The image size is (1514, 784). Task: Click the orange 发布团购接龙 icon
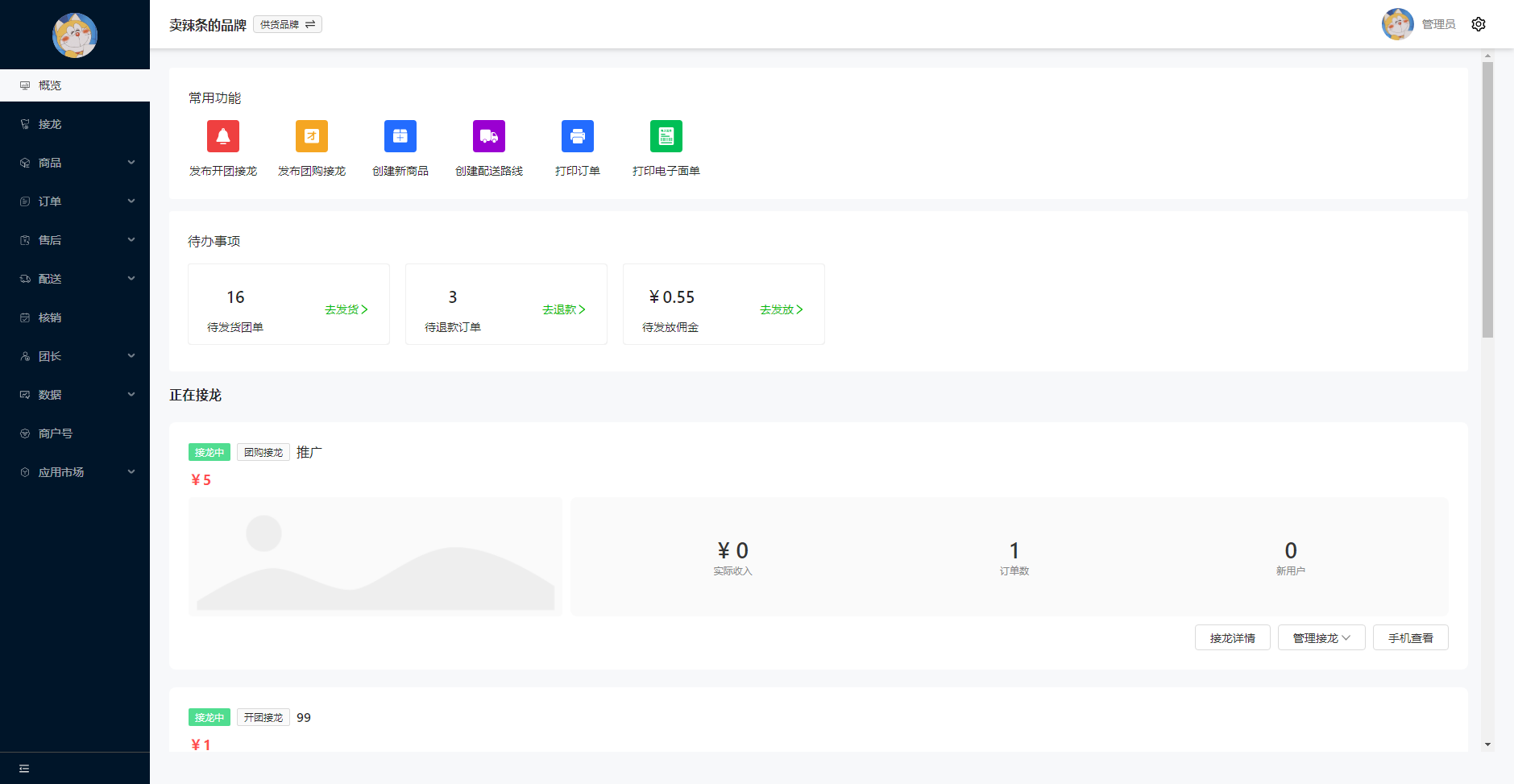pyautogui.click(x=312, y=136)
